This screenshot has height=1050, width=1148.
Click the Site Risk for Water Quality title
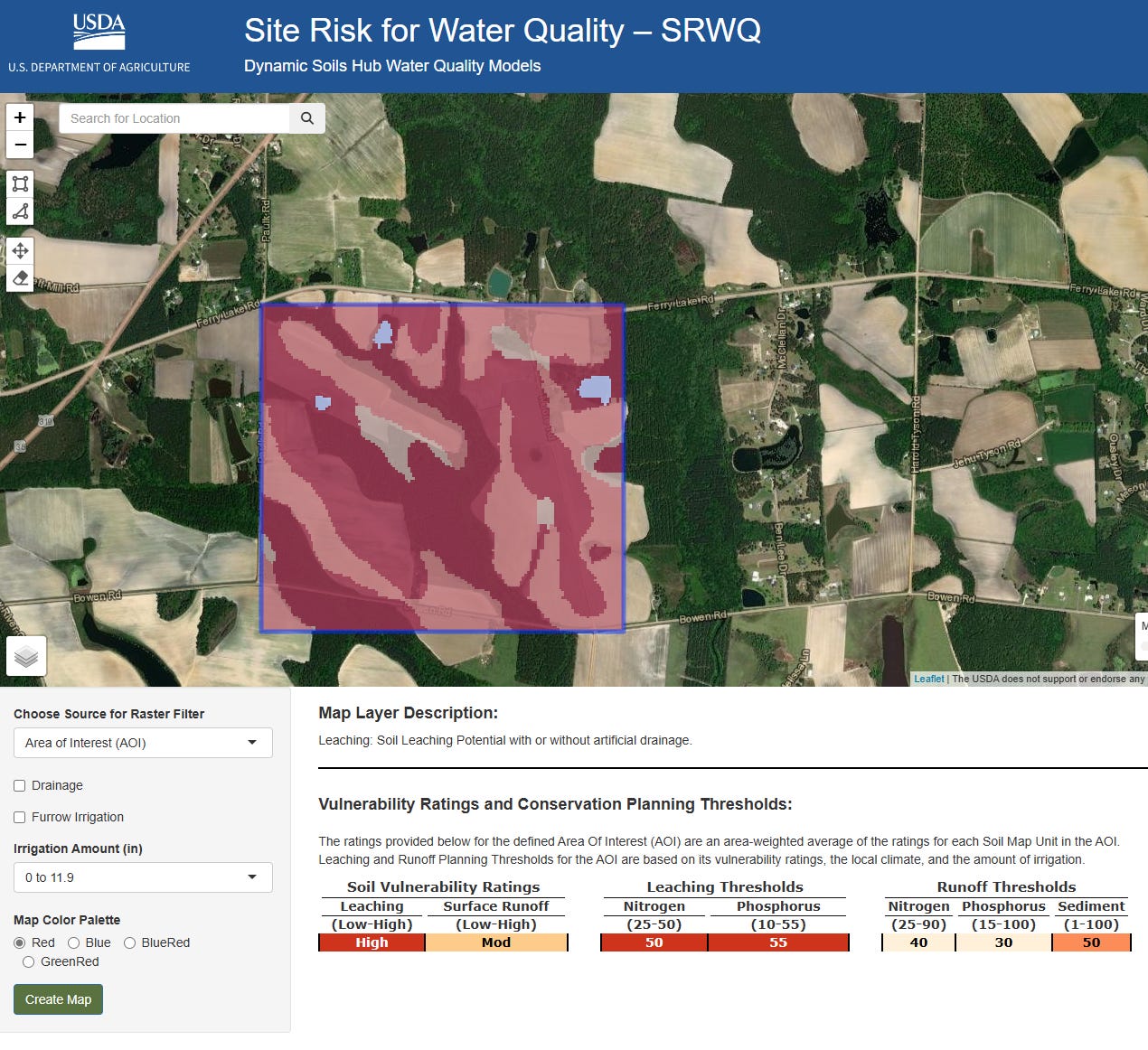click(503, 31)
